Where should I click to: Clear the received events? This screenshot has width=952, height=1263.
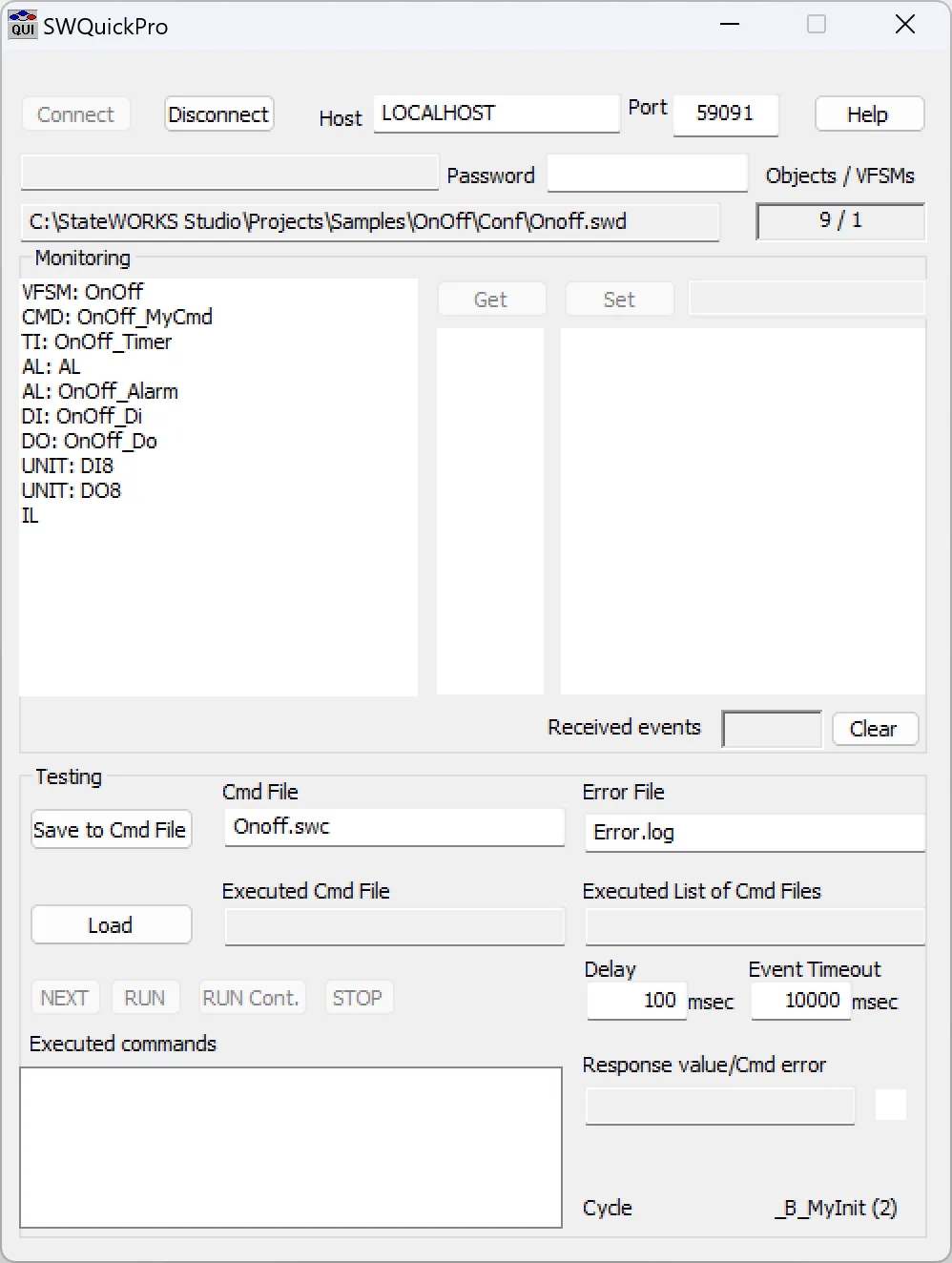[874, 729]
